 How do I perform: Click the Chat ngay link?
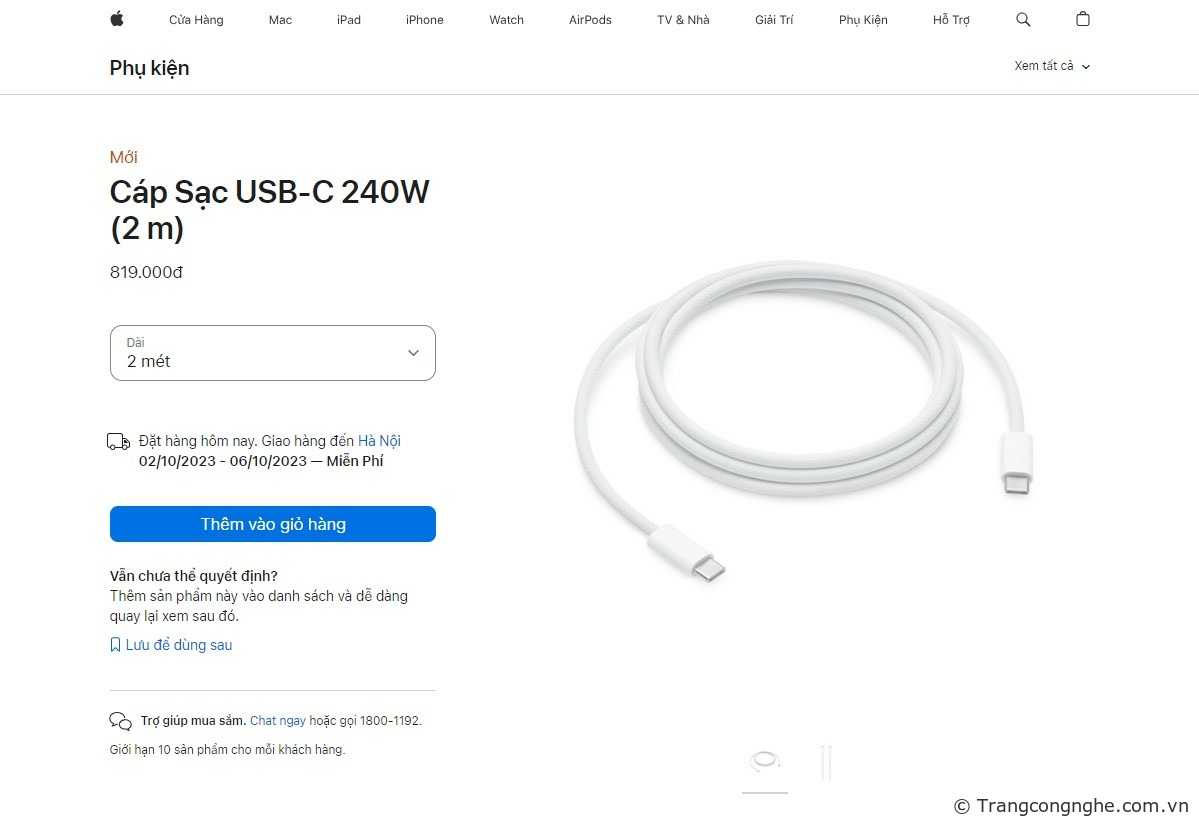point(277,720)
